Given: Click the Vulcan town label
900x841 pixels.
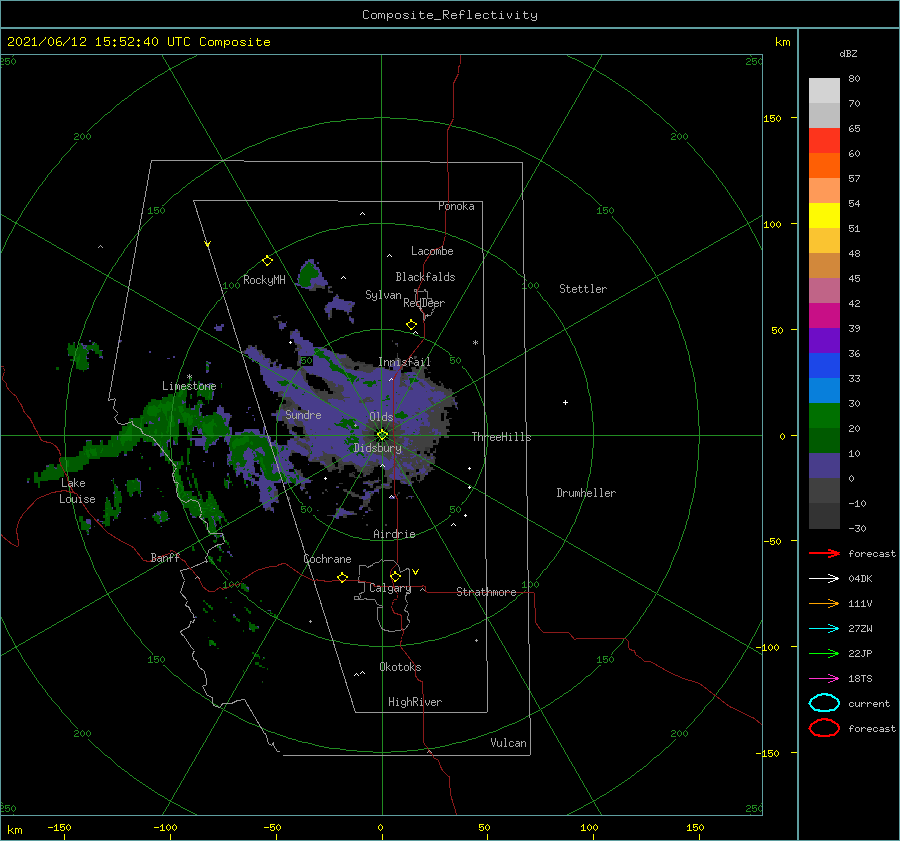Looking at the screenshot, I should click(508, 743).
